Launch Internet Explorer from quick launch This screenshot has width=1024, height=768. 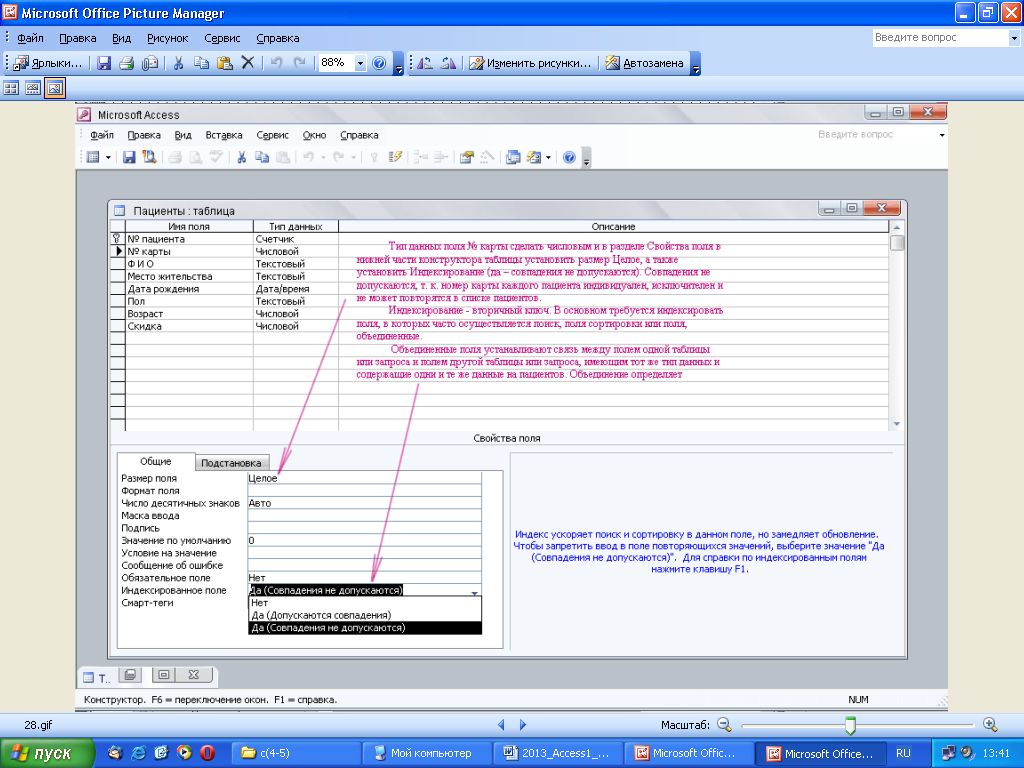pos(138,753)
